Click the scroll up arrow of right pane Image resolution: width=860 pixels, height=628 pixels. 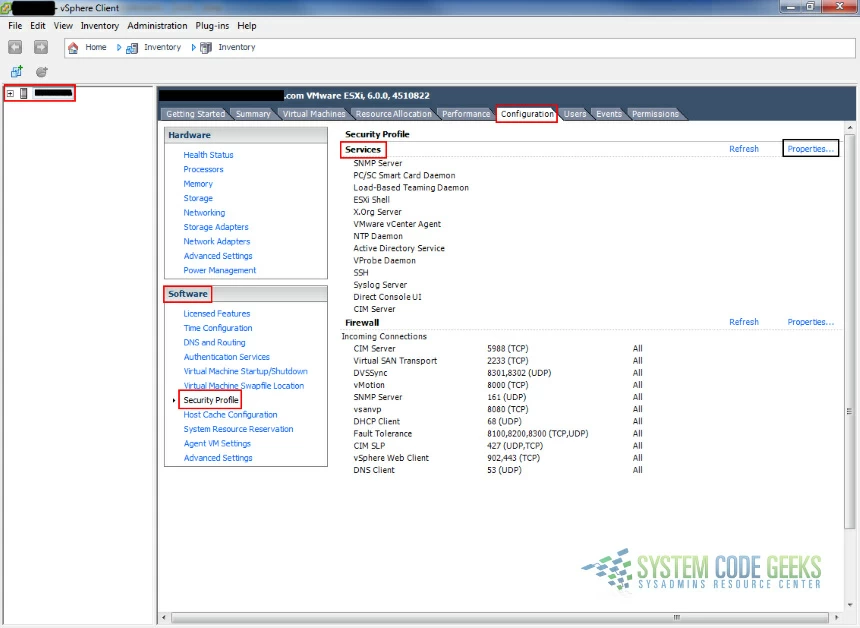point(850,127)
